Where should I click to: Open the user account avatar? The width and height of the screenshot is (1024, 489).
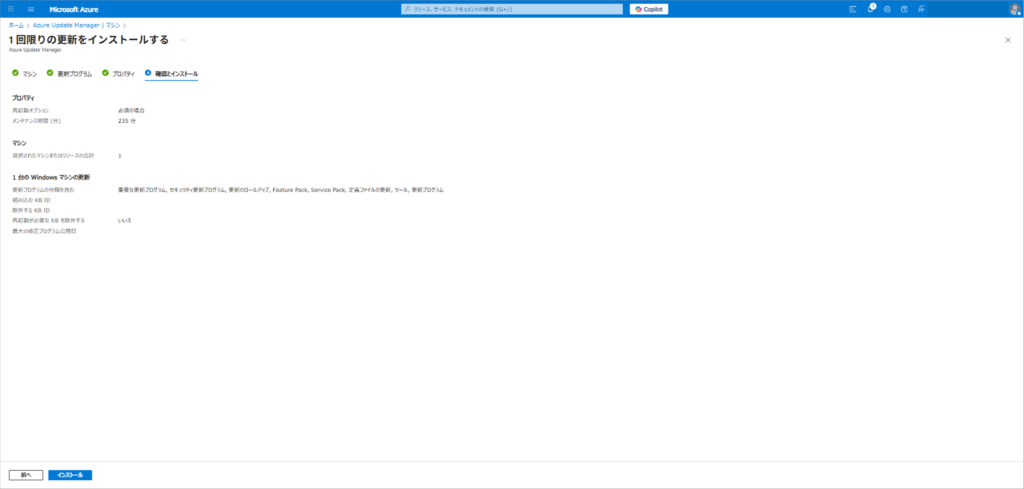click(x=1014, y=9)
